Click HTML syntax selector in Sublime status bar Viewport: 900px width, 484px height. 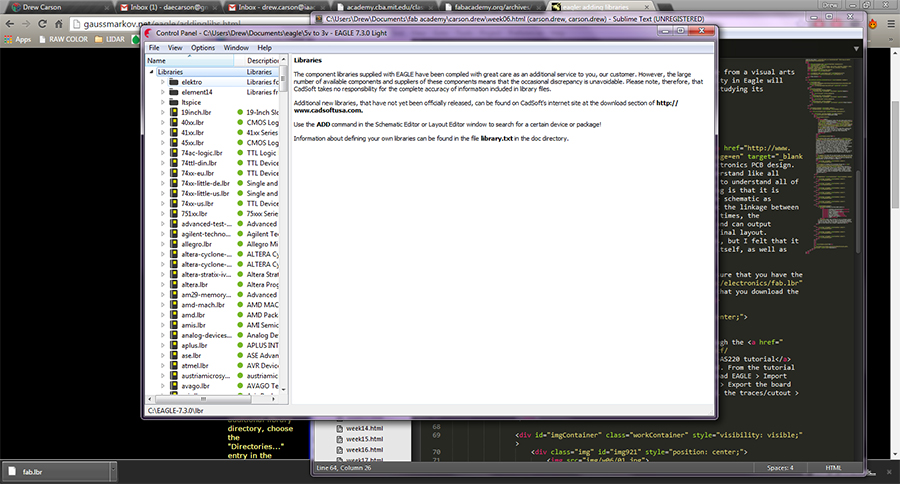tap(833, 468)
